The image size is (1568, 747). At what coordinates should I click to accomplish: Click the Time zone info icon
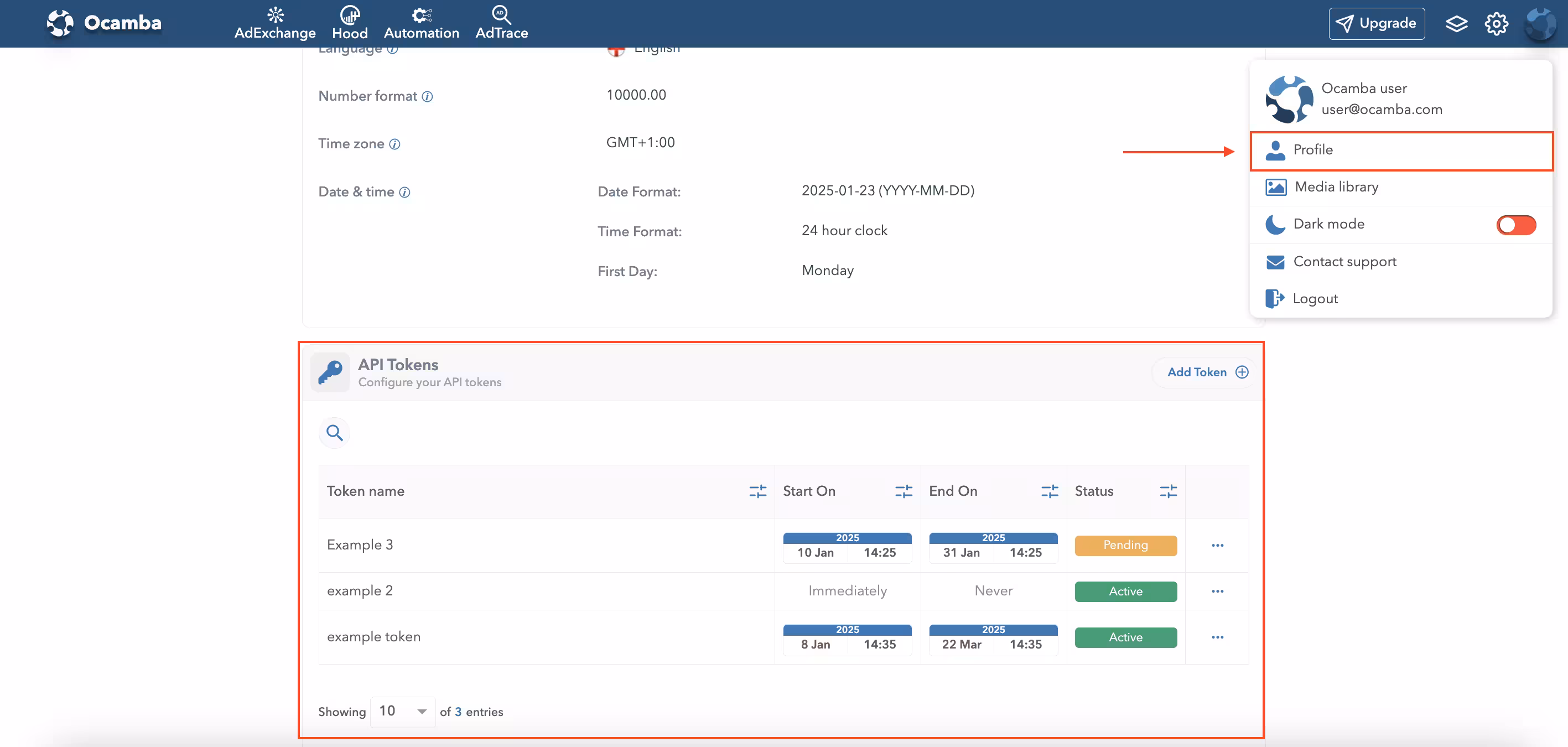394,144
